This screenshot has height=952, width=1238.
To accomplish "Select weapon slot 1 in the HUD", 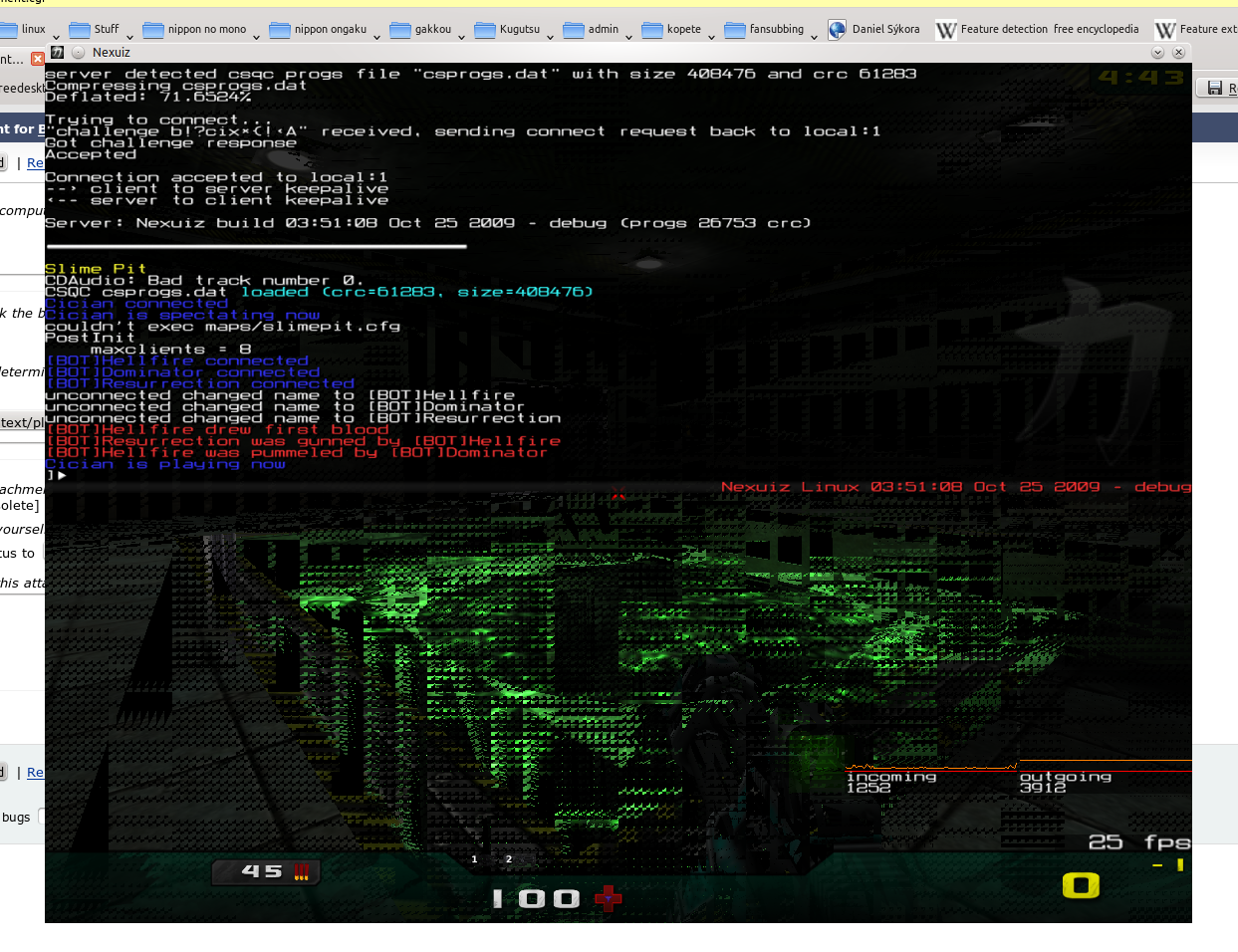I will pyautogui.click(x=474, y=859).
